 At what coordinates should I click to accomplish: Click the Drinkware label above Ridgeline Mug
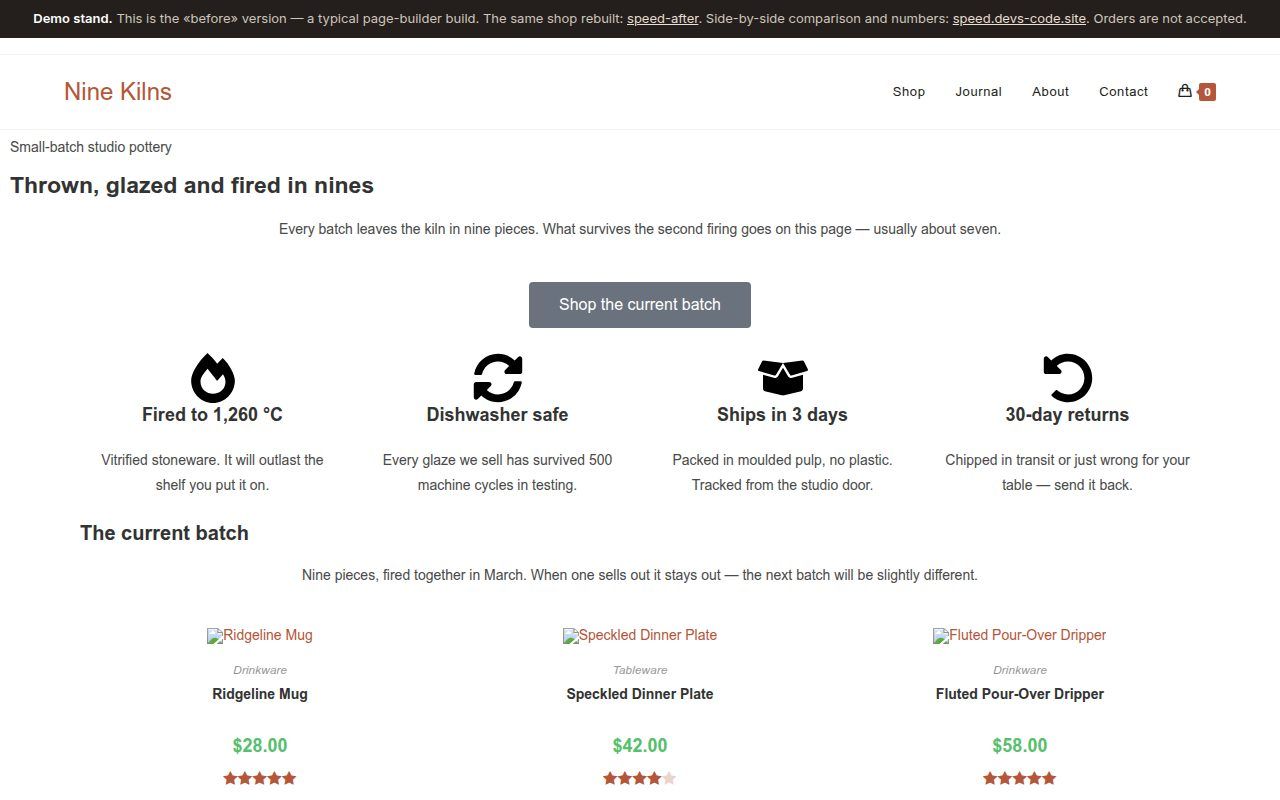(x=260, y=670)
